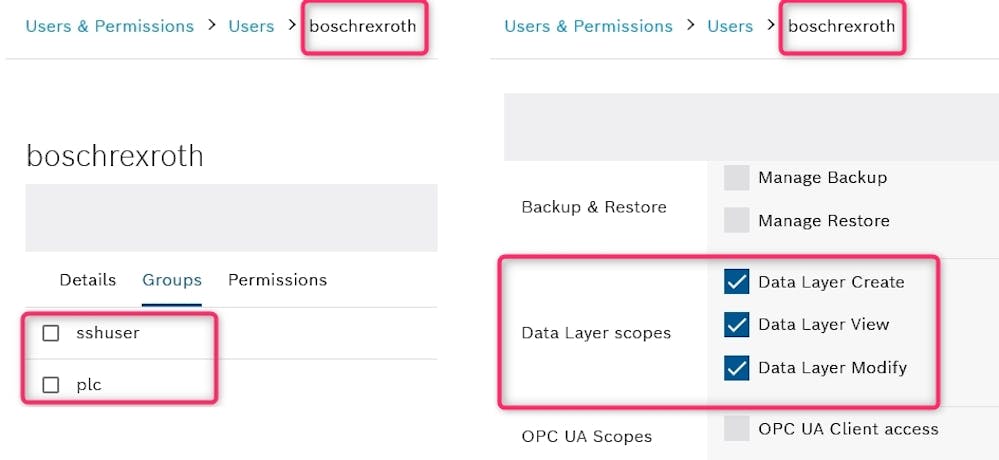Open the Permissions tab
The height and width of the screenshot is (460, 999).
277,280
